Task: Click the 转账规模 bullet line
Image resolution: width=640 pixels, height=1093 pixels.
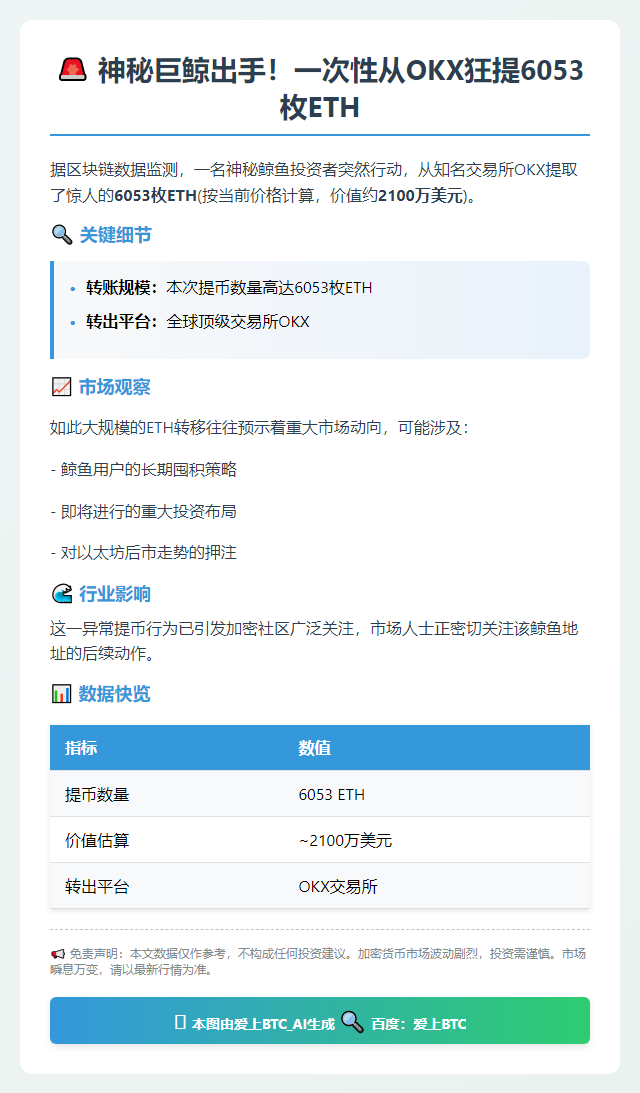Action: (229, 288)
